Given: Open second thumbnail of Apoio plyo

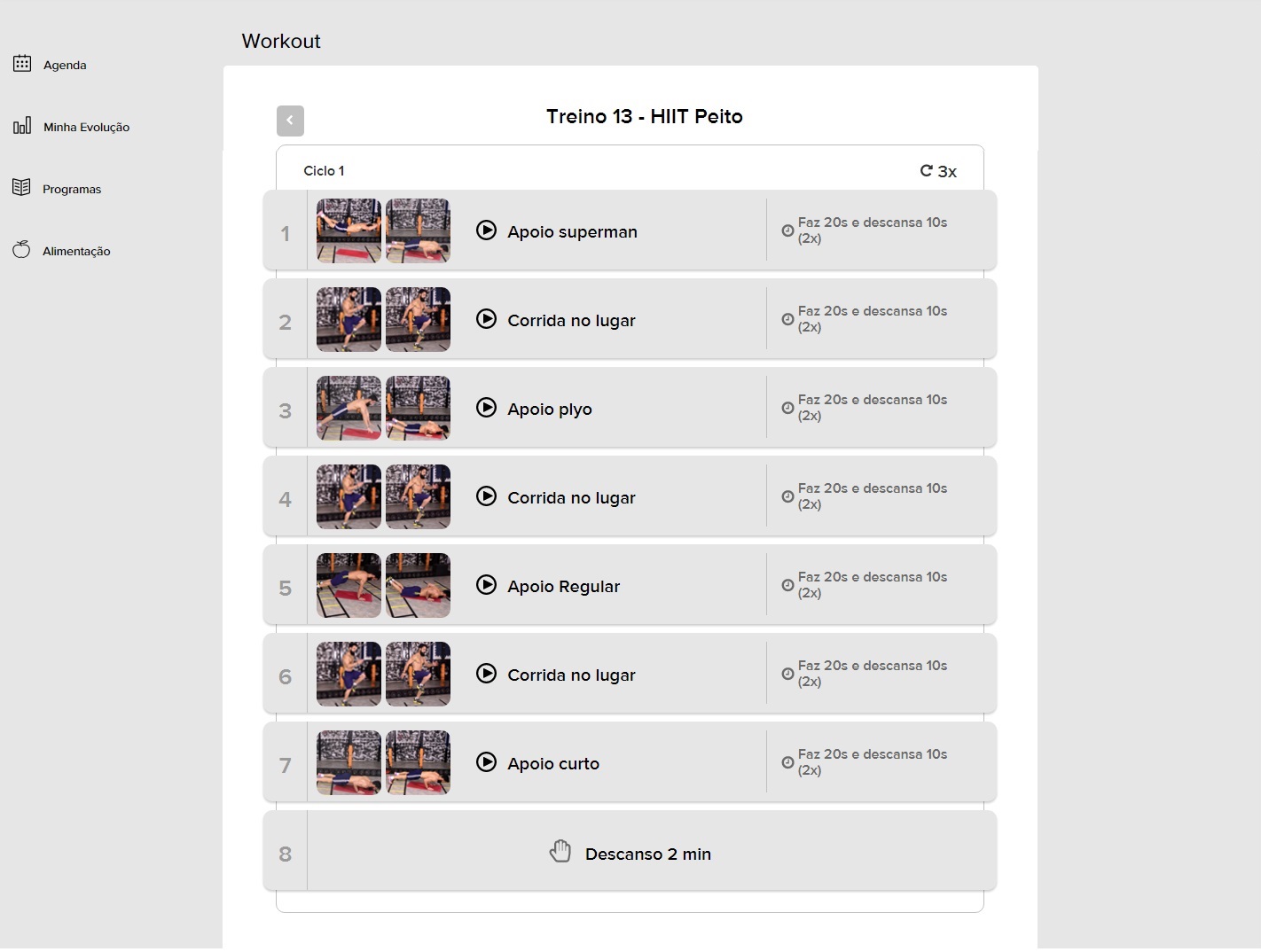Looking at the screenshot, I should tap(418, 408).
